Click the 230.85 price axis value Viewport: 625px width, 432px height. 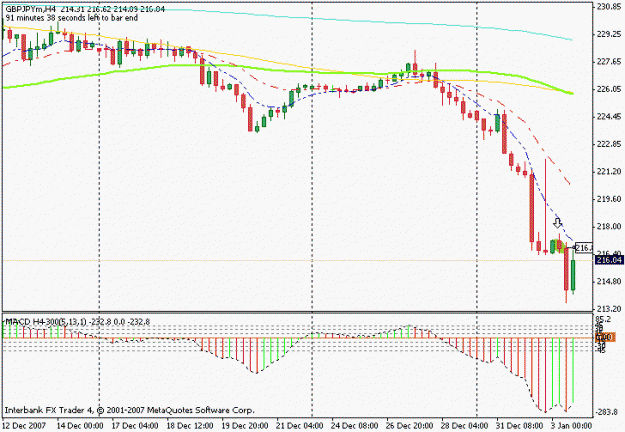[x=609, y=7]
